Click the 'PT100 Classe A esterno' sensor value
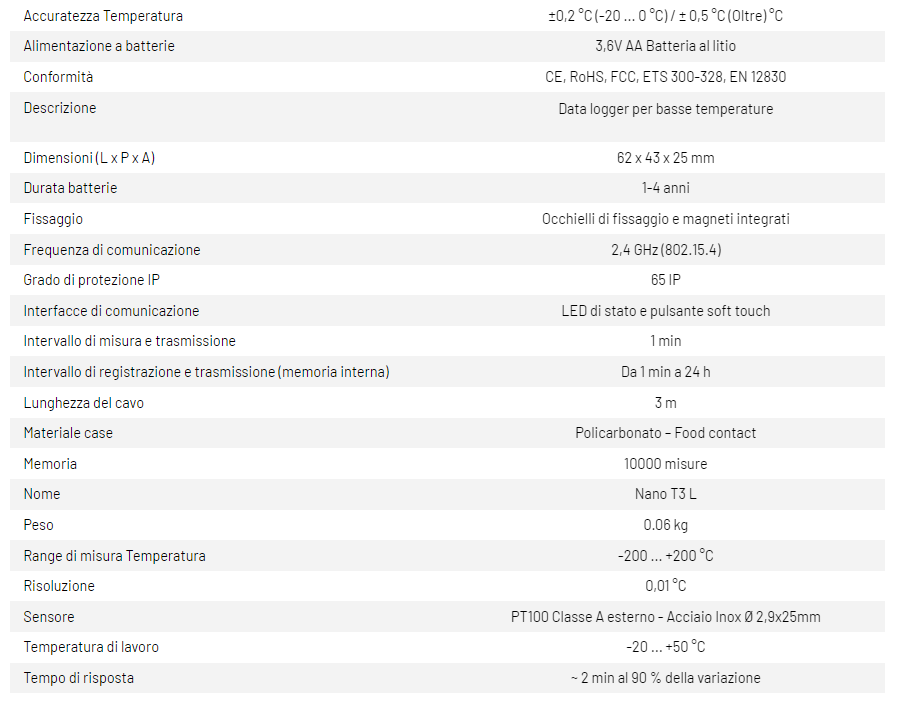Viewport: 900px width, 701px height. coord(665,617)
